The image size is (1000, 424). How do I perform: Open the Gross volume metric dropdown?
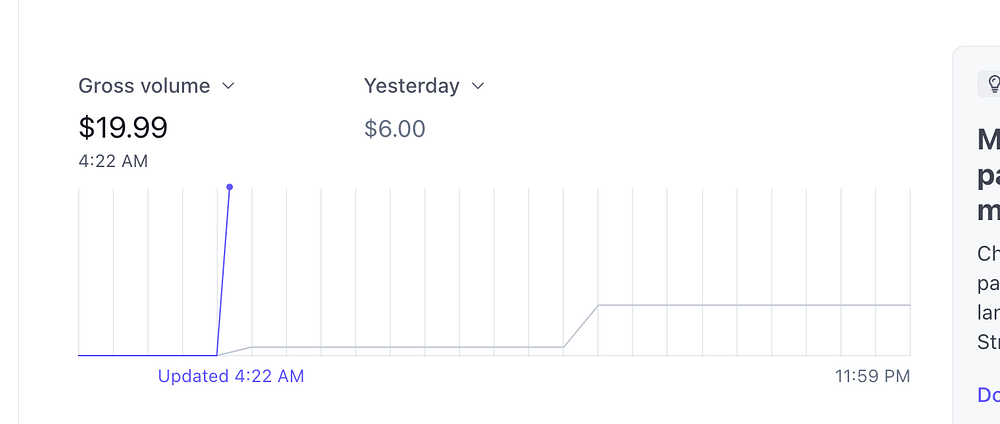[x=145, y=86]
